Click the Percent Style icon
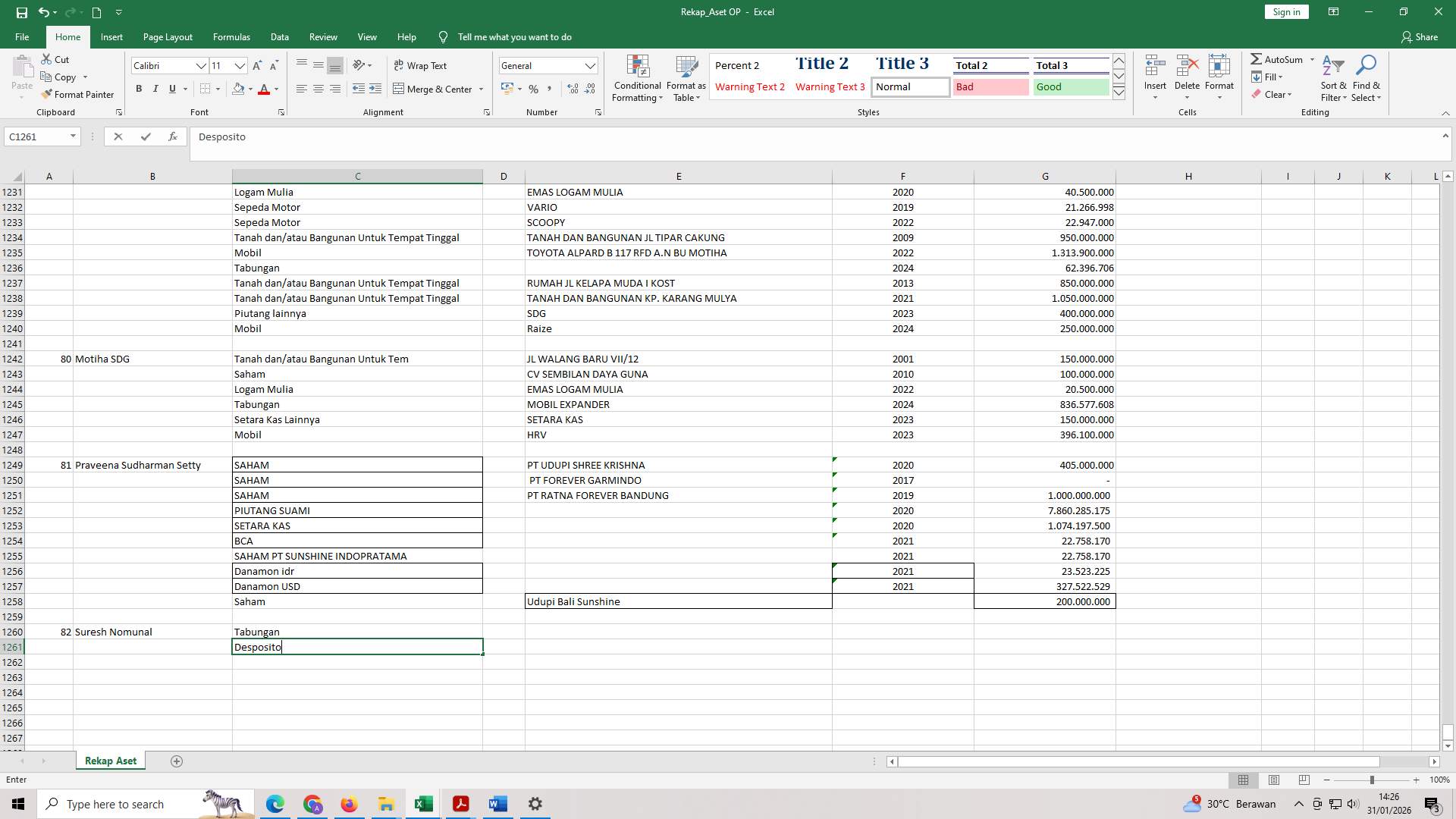1456x819 pixels. click(x=534, y=89)
